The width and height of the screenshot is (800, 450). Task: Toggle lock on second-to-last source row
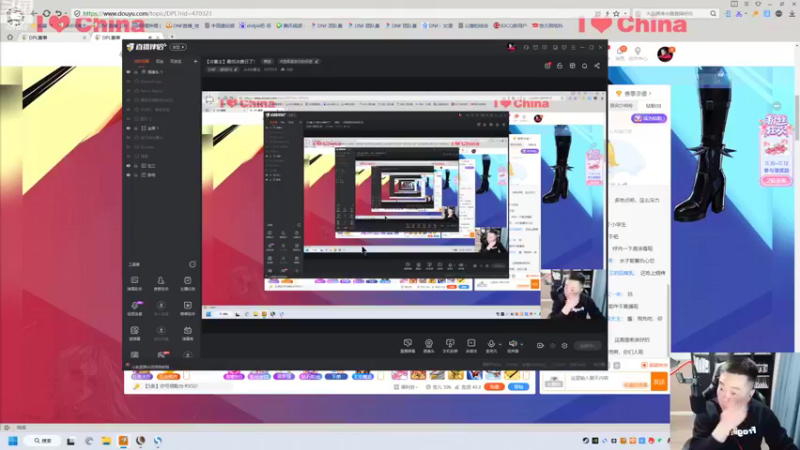(136, 165)
